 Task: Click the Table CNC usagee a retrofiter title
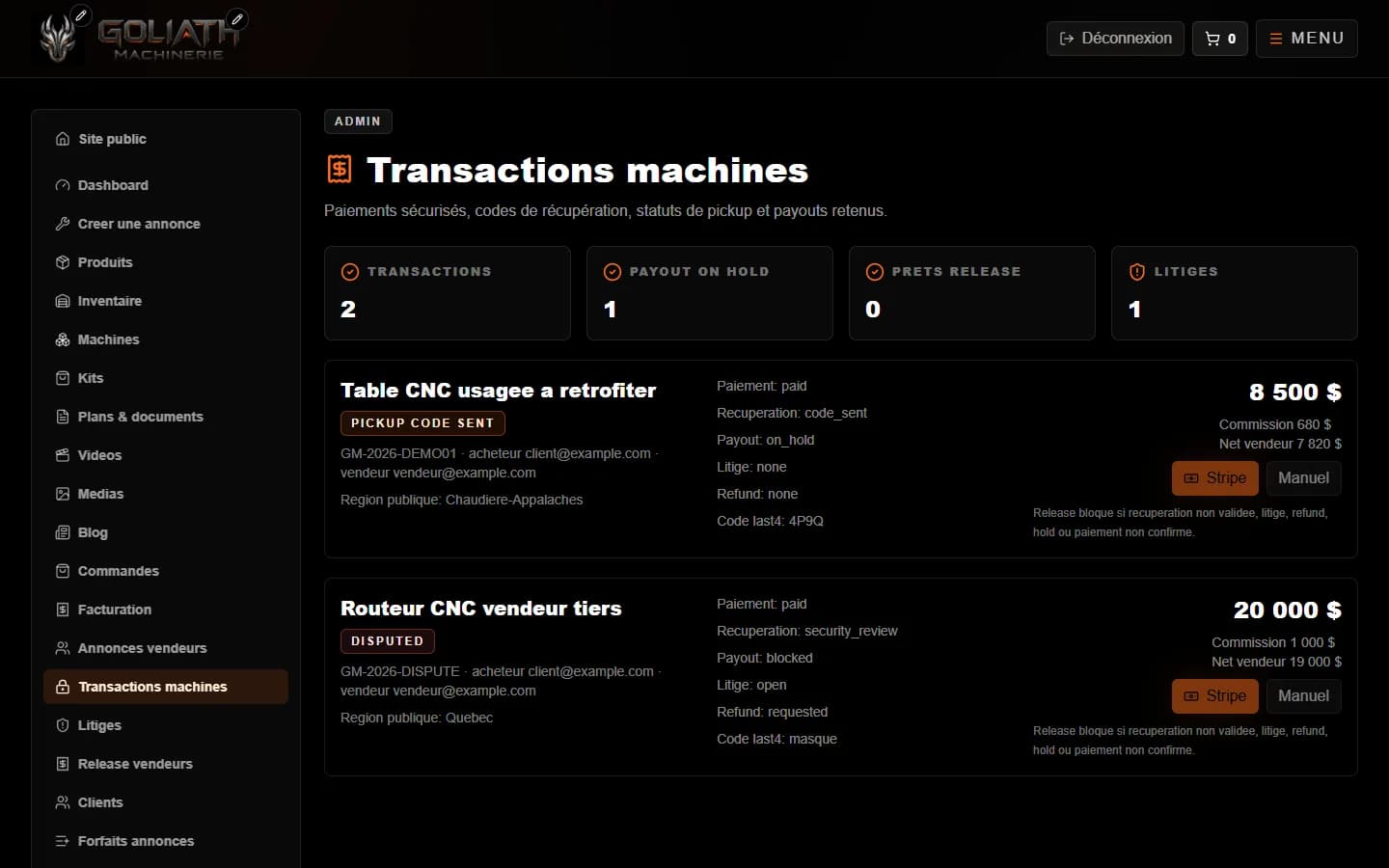[x=499, y=391]
